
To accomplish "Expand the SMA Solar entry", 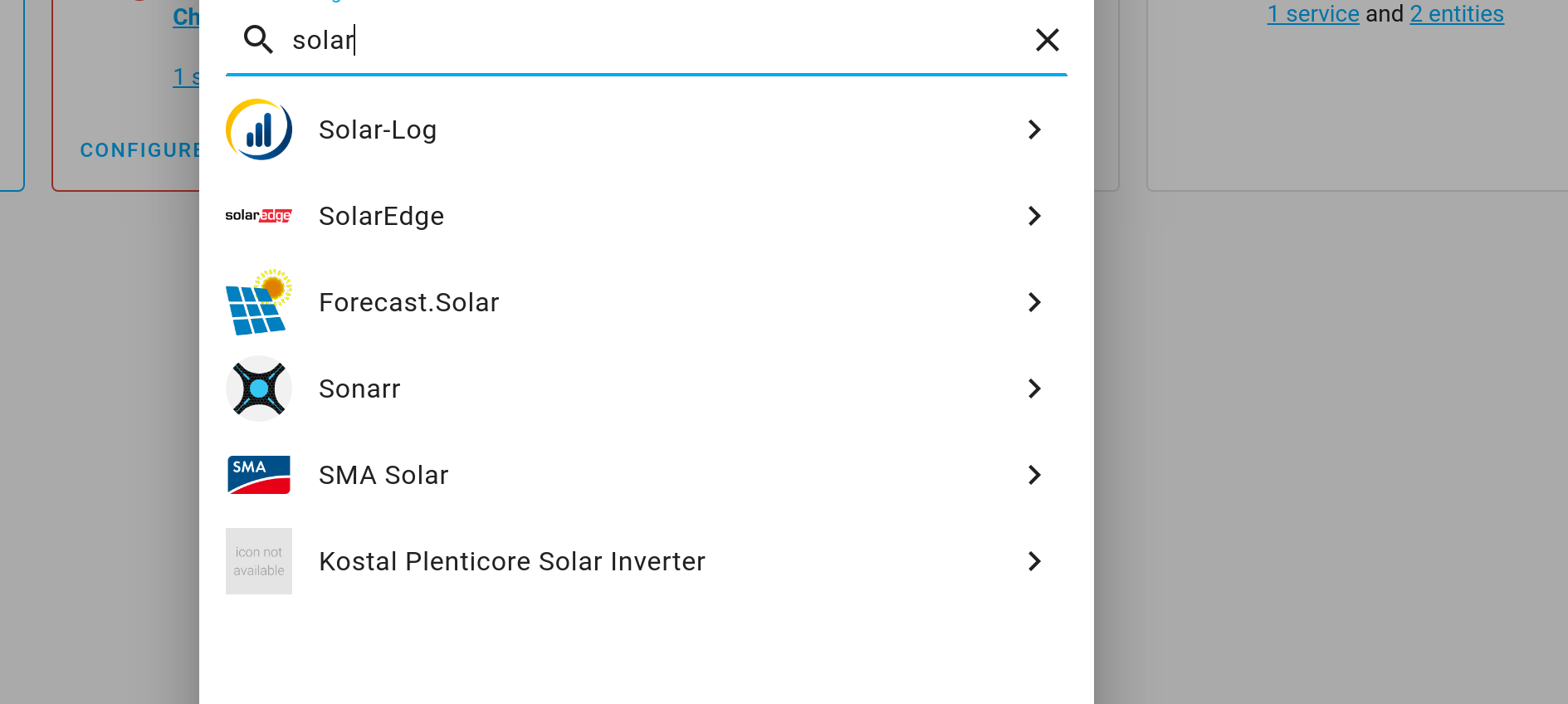I will 1034,475.
